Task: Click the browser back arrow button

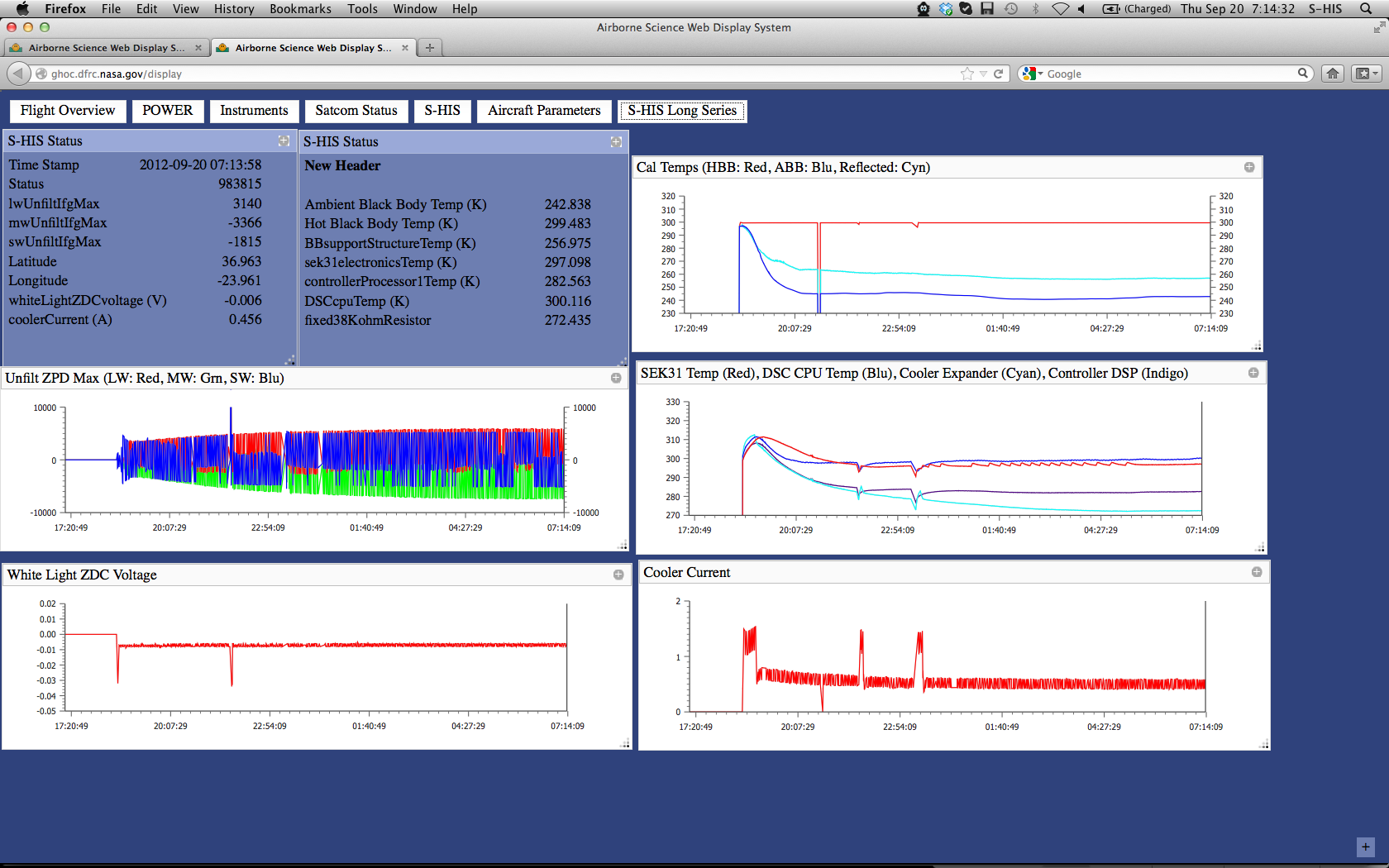Action: click(18, 74)
